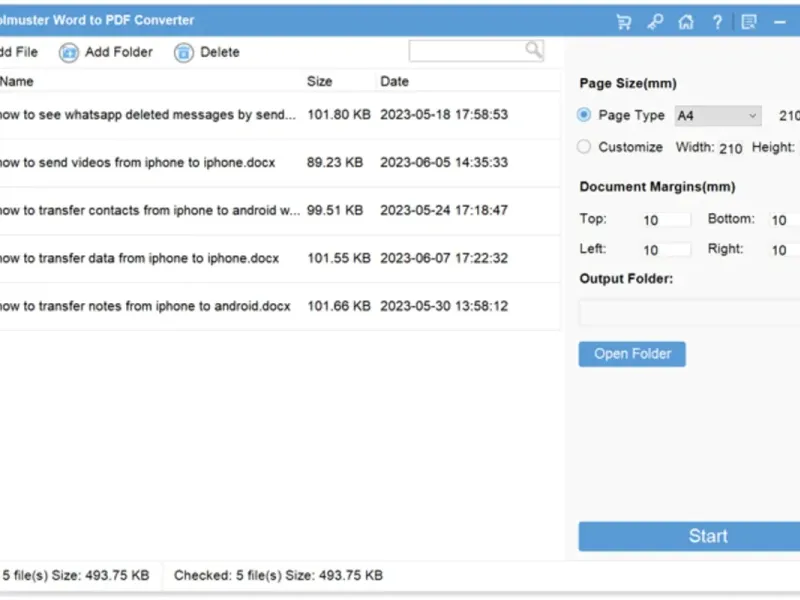Click the 5 file(s) Size 493.75 KB status
Viewport: 800px width, 600px height.
[x=76, y=576]
